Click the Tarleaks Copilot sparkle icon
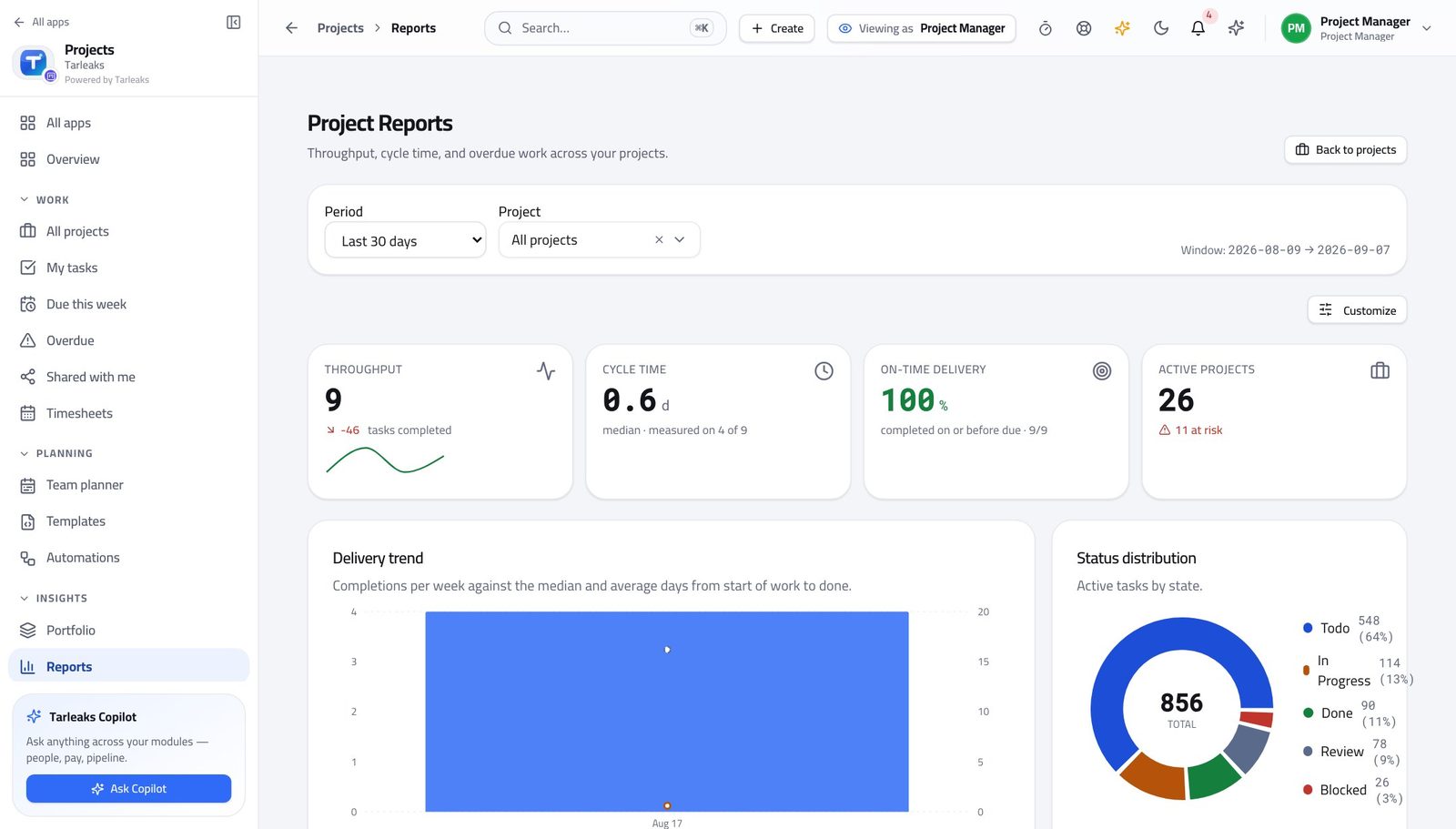 tap(34, 716)
